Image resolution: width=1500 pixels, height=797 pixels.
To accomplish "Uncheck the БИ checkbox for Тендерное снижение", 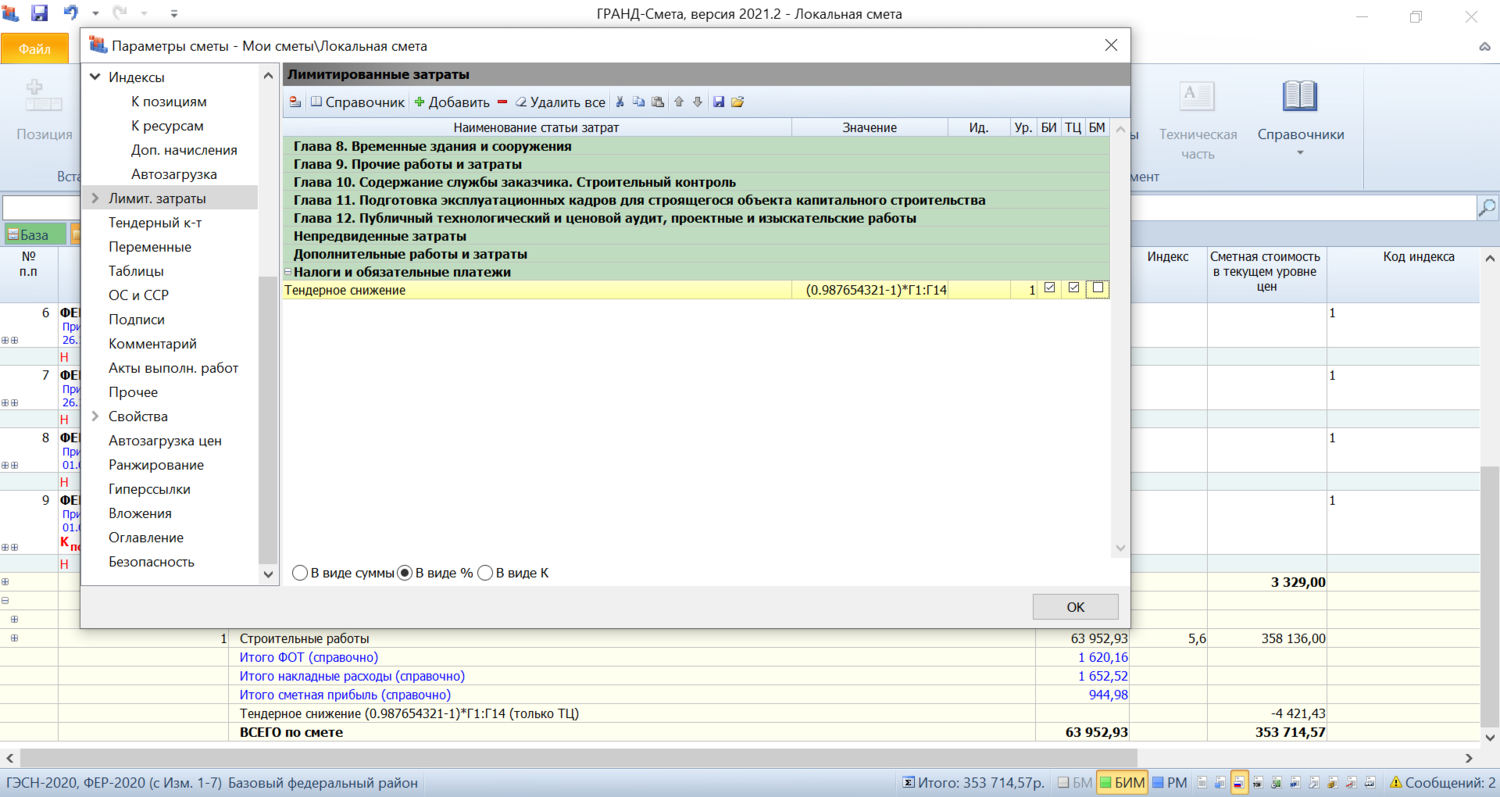I will pyautogui.click(x=1049, y=289).
